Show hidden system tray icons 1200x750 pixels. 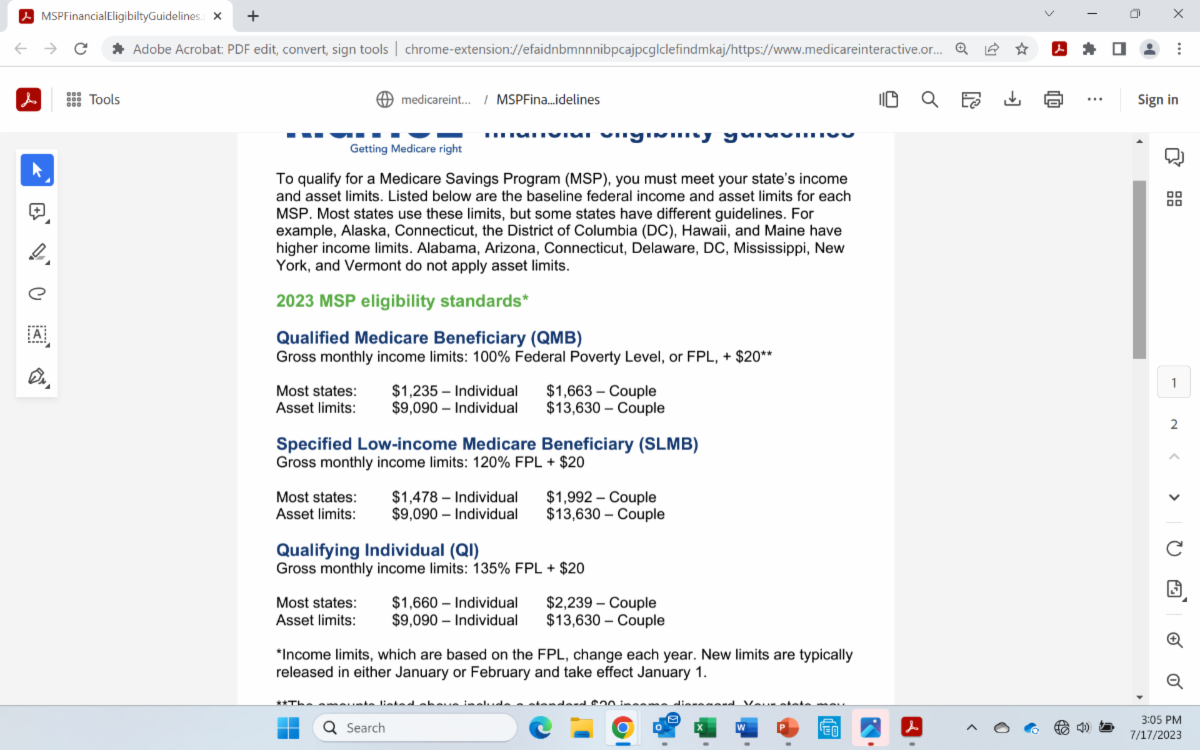pos(971,727)
